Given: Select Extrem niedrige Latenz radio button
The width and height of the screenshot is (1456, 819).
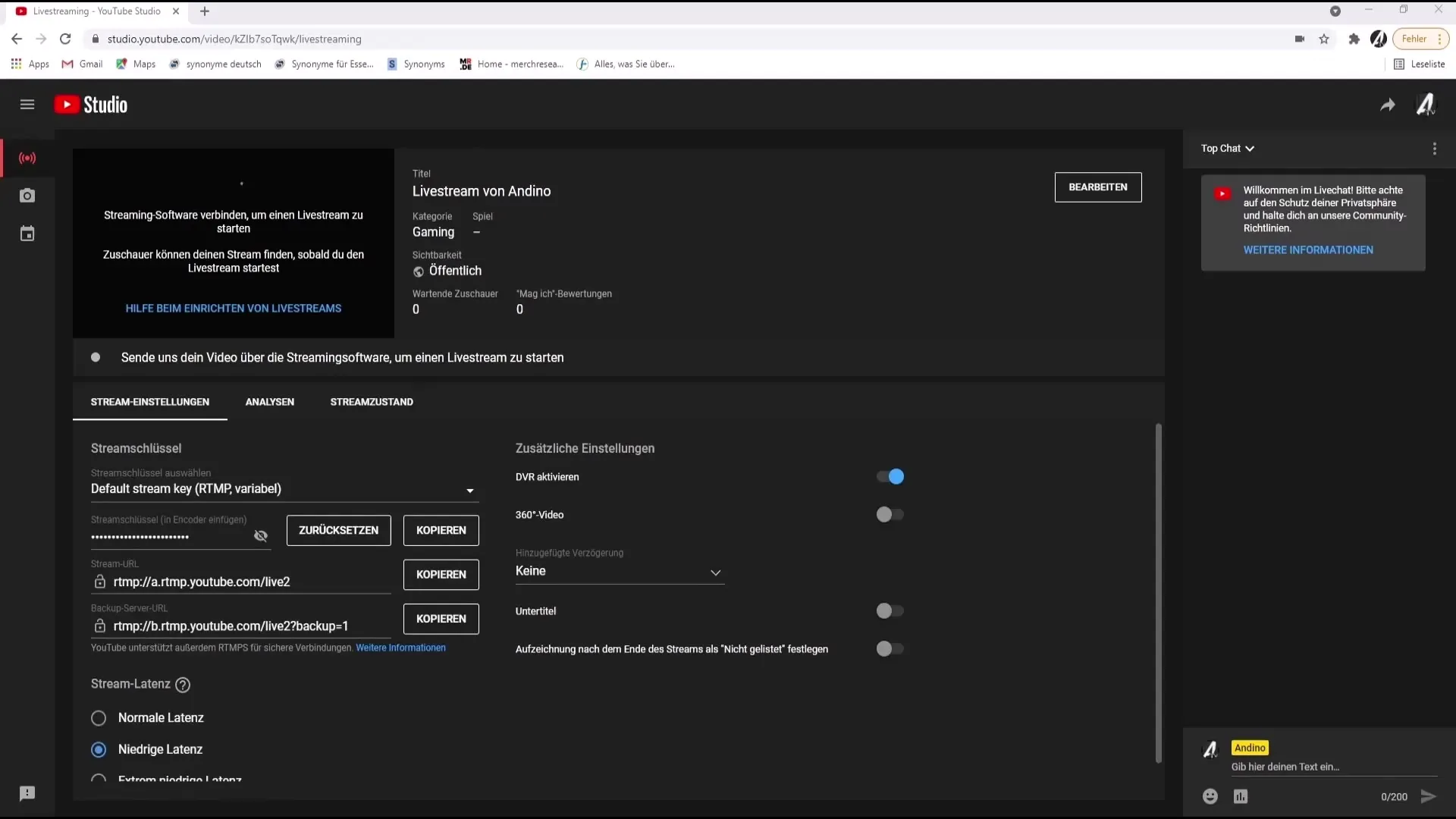Looking at the screenshot, I should coord(99,780).
